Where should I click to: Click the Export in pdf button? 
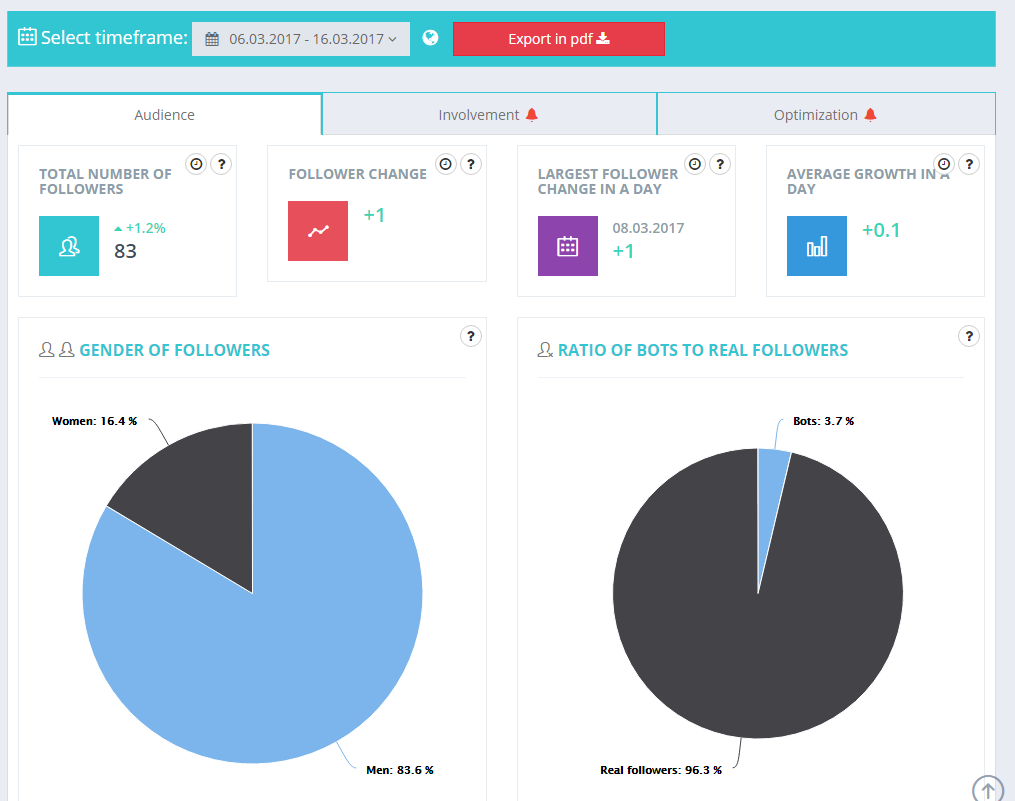[558, 38]
